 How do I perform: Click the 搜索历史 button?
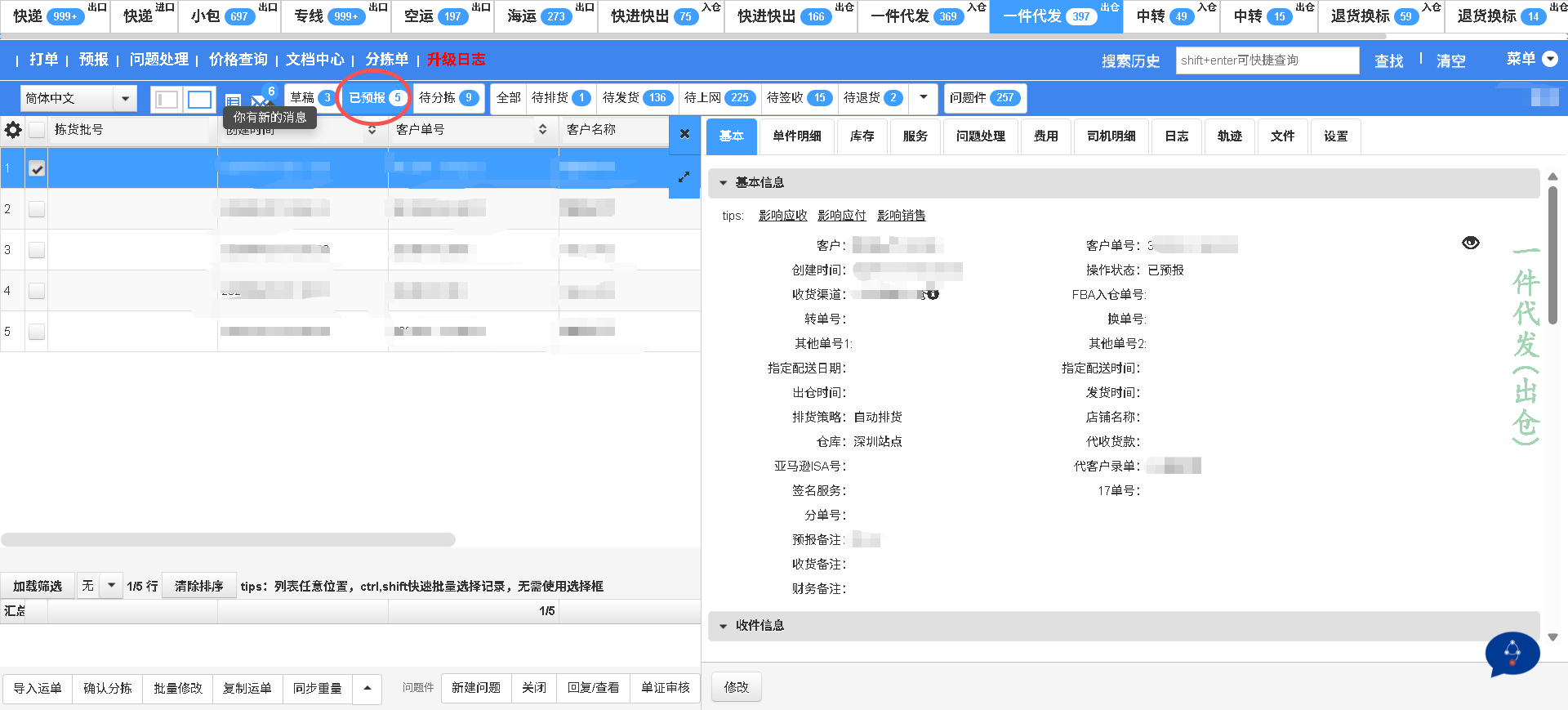coord(1130,60)
